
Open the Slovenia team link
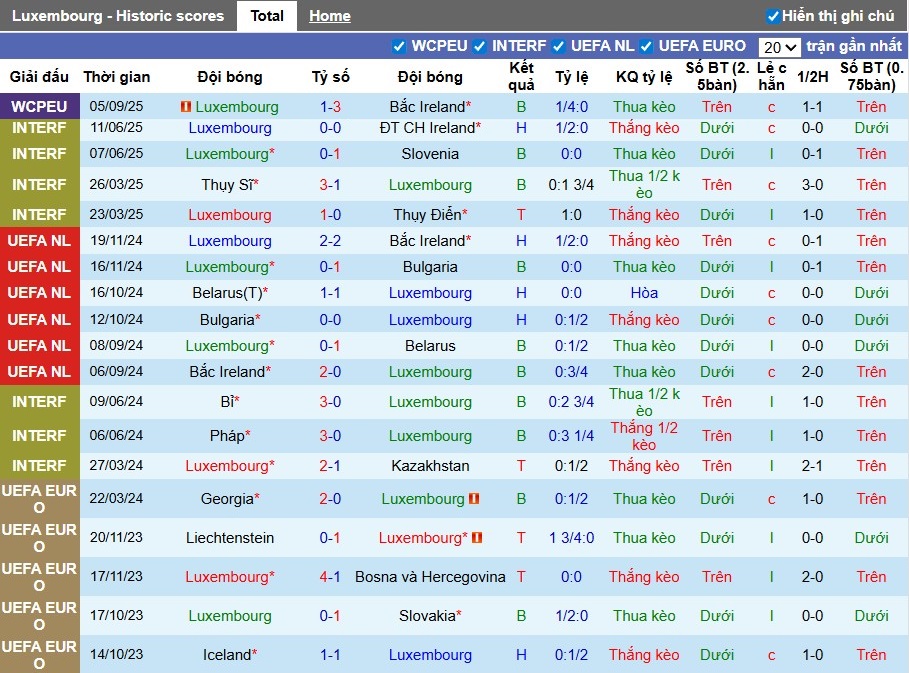click(x=430, y=154)
